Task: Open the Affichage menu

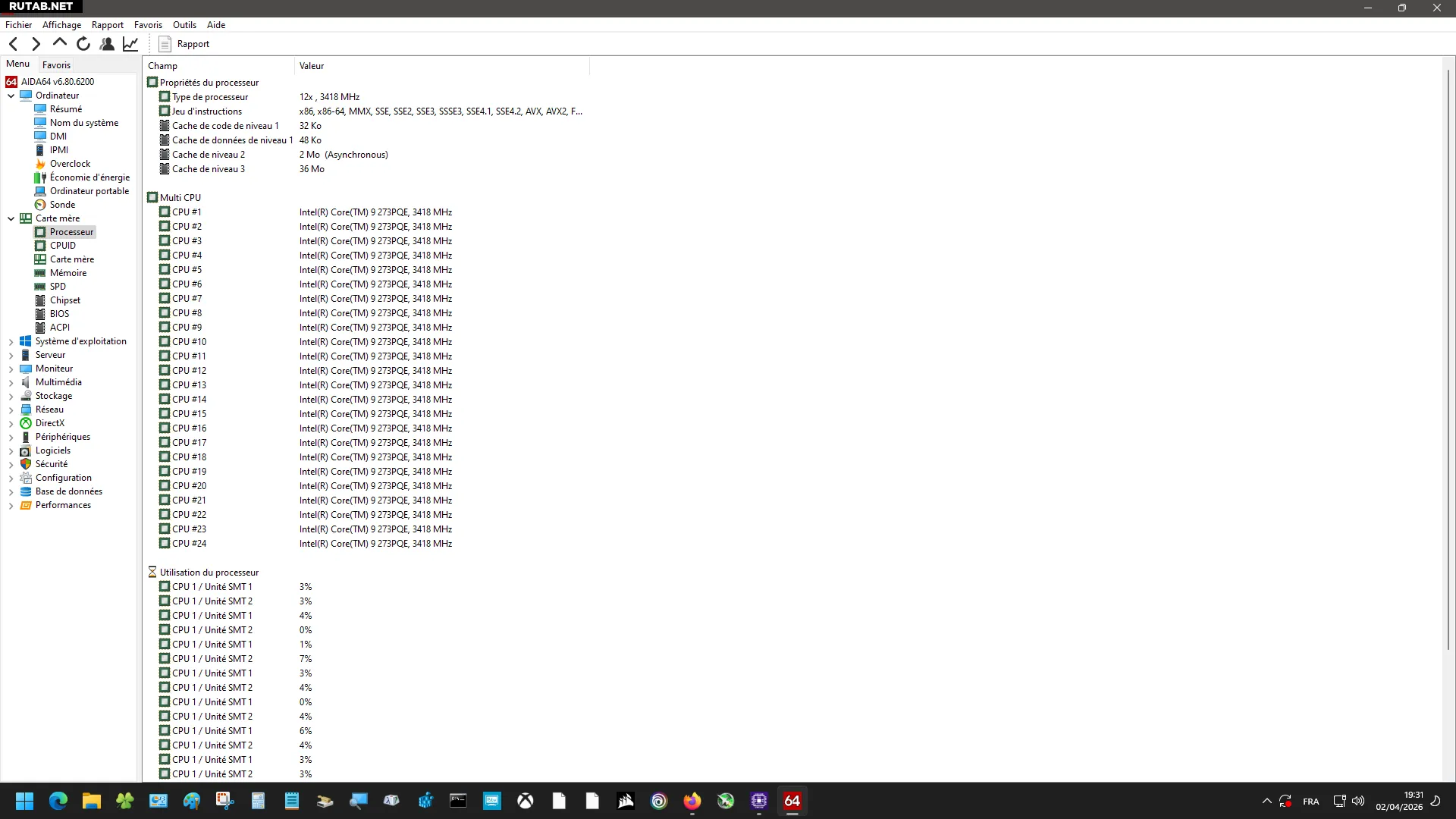Action: click(61, 25)
